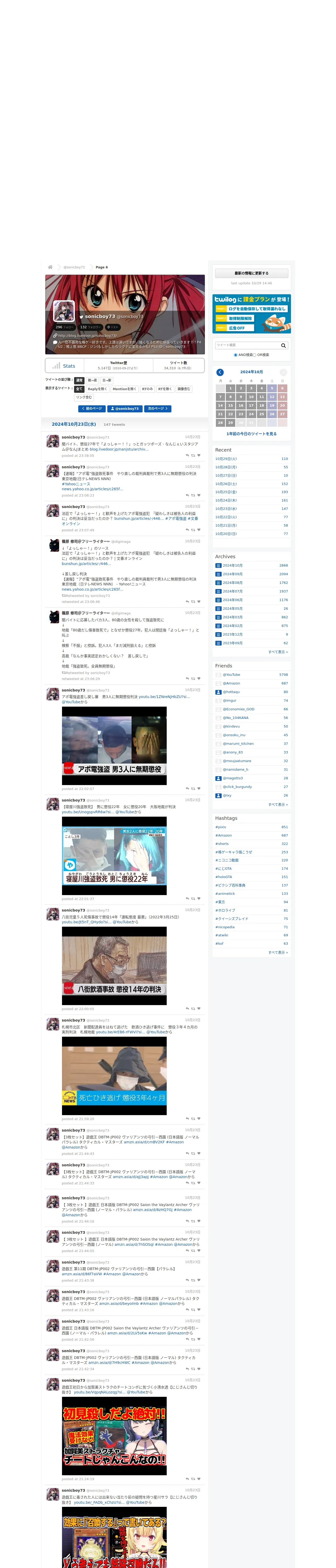
Task: Toggle the 古→新 sort order
Action: pos(107,381)
